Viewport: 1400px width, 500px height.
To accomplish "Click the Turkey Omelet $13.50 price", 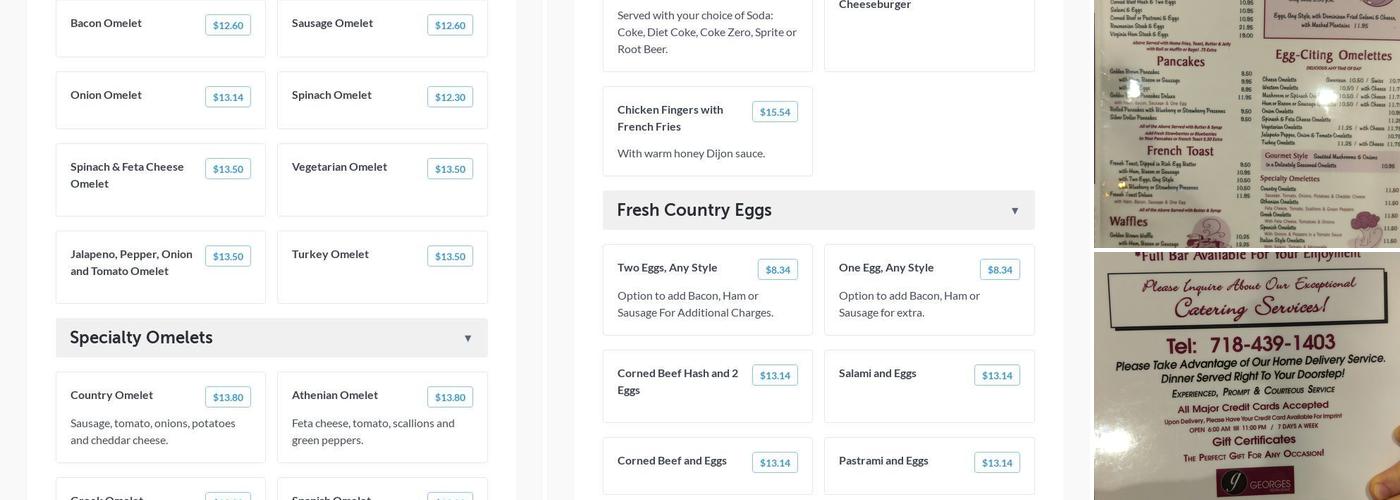I will point(450,256).
